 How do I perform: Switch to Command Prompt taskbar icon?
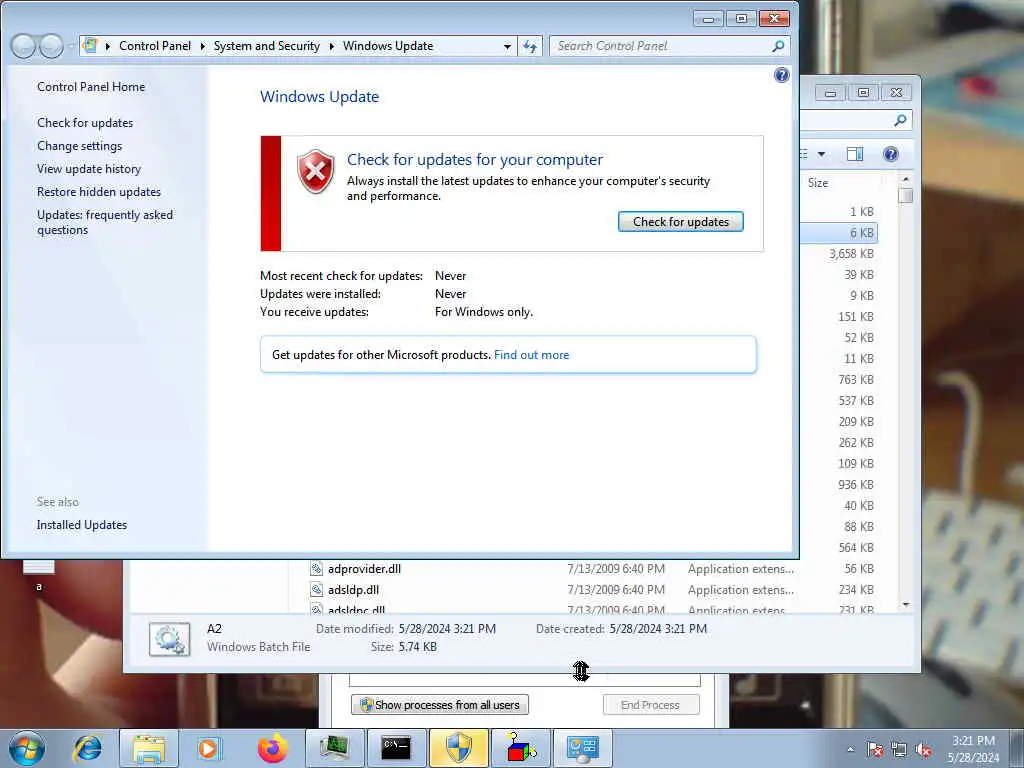pos(396,748)
